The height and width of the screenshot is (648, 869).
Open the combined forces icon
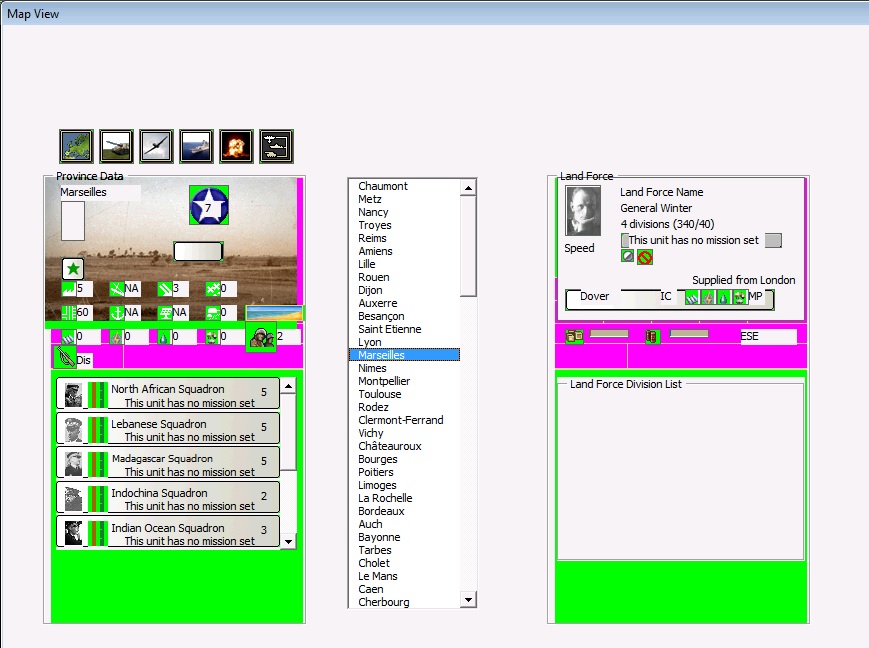pos(276,147)
